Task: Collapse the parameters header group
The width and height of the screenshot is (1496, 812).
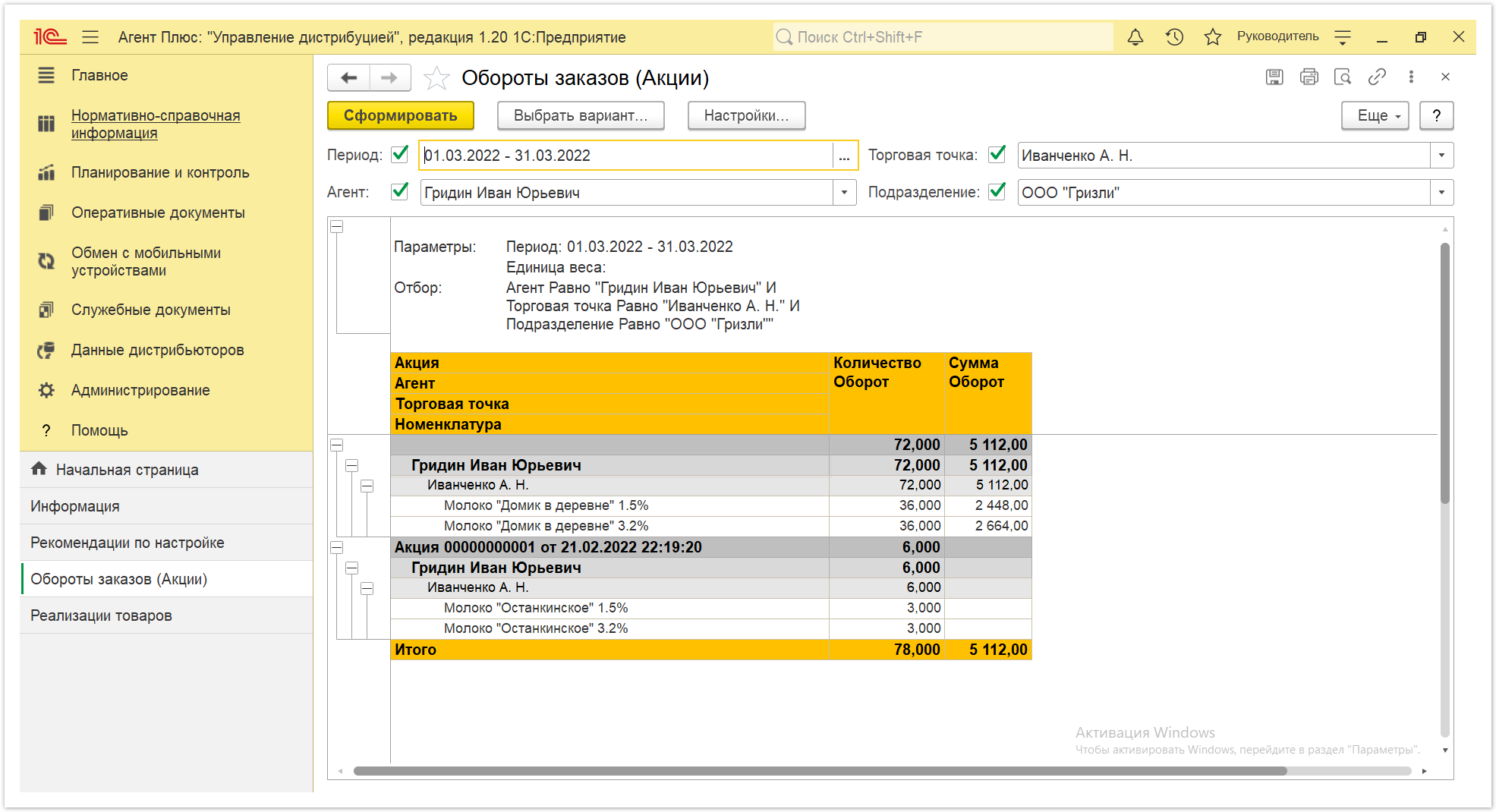Action: coord(337,227)
